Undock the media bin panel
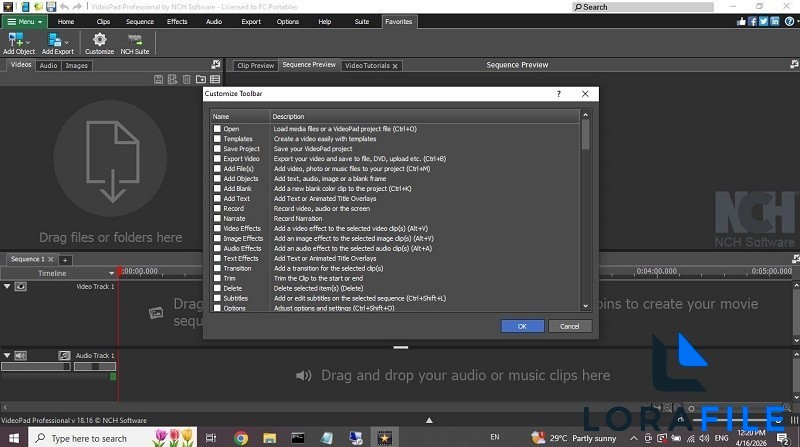The image size is (800, 447). tap(216, 64)
